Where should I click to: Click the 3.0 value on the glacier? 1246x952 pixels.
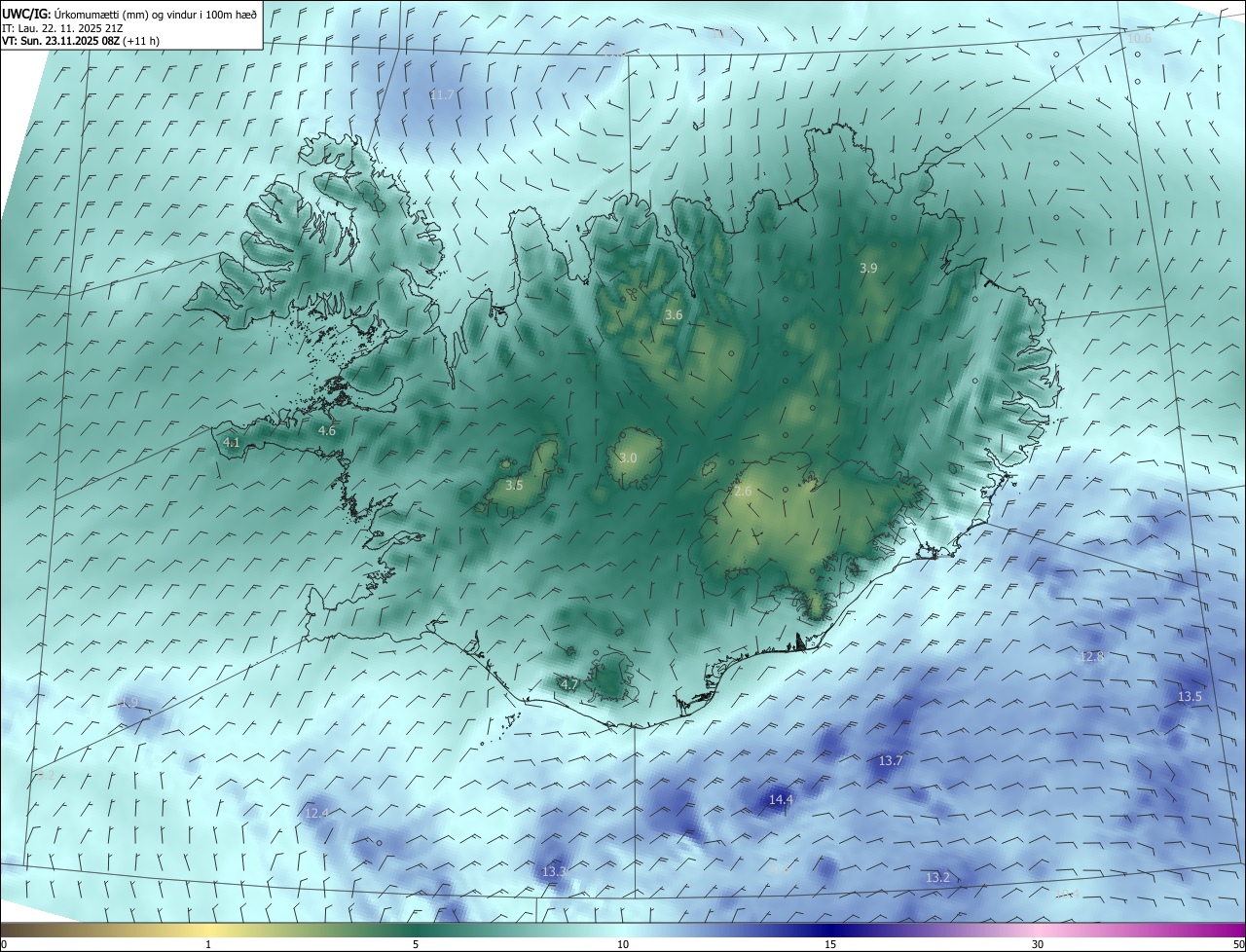(628, 458)
